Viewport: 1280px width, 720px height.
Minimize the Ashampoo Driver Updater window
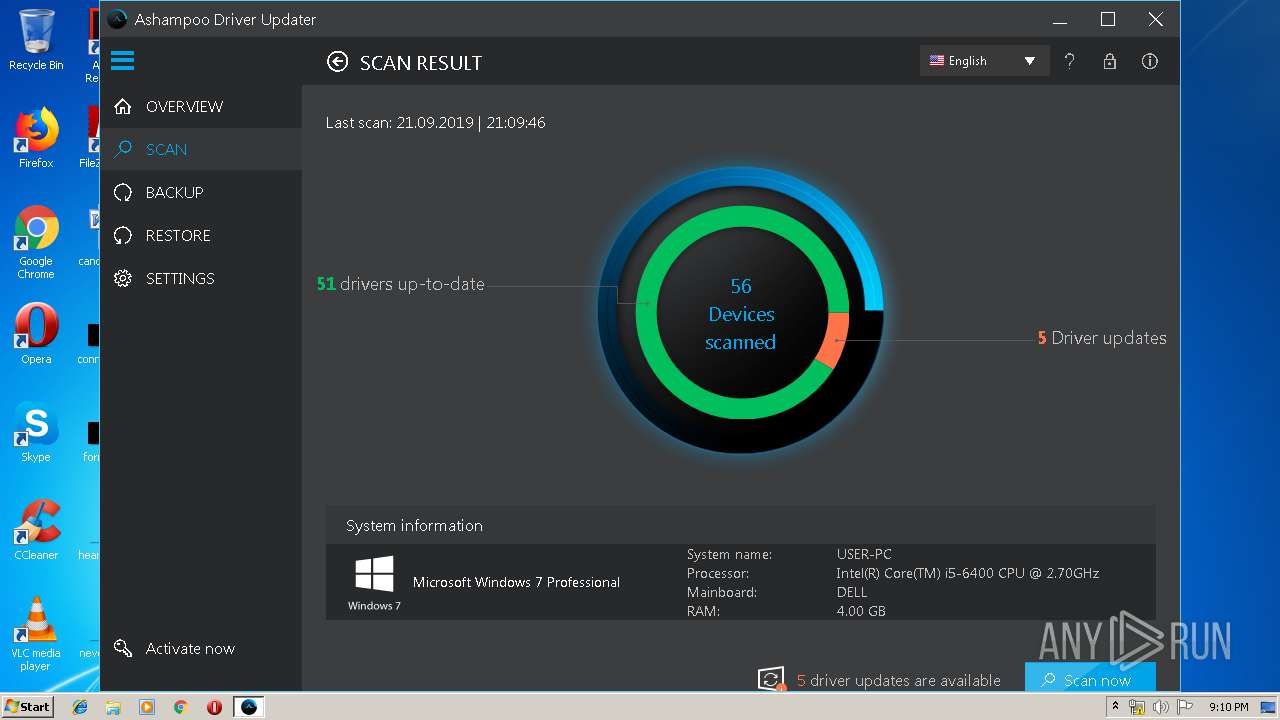click(x=1060, y=19)
